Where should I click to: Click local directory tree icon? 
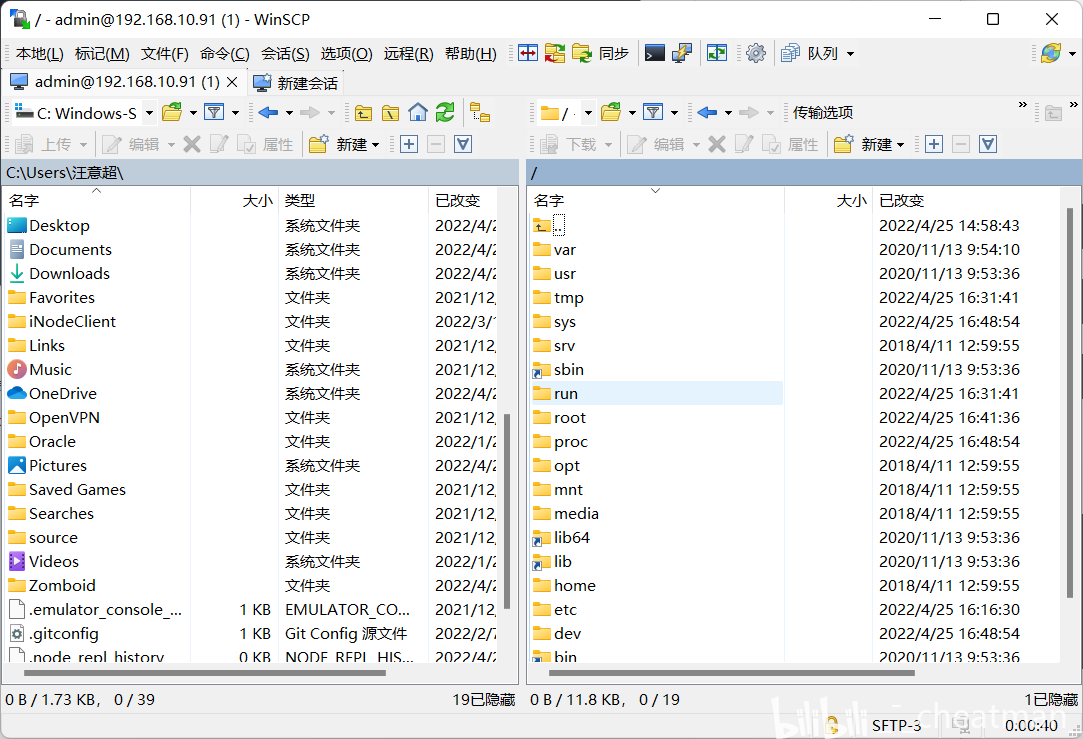pos(479,113)
